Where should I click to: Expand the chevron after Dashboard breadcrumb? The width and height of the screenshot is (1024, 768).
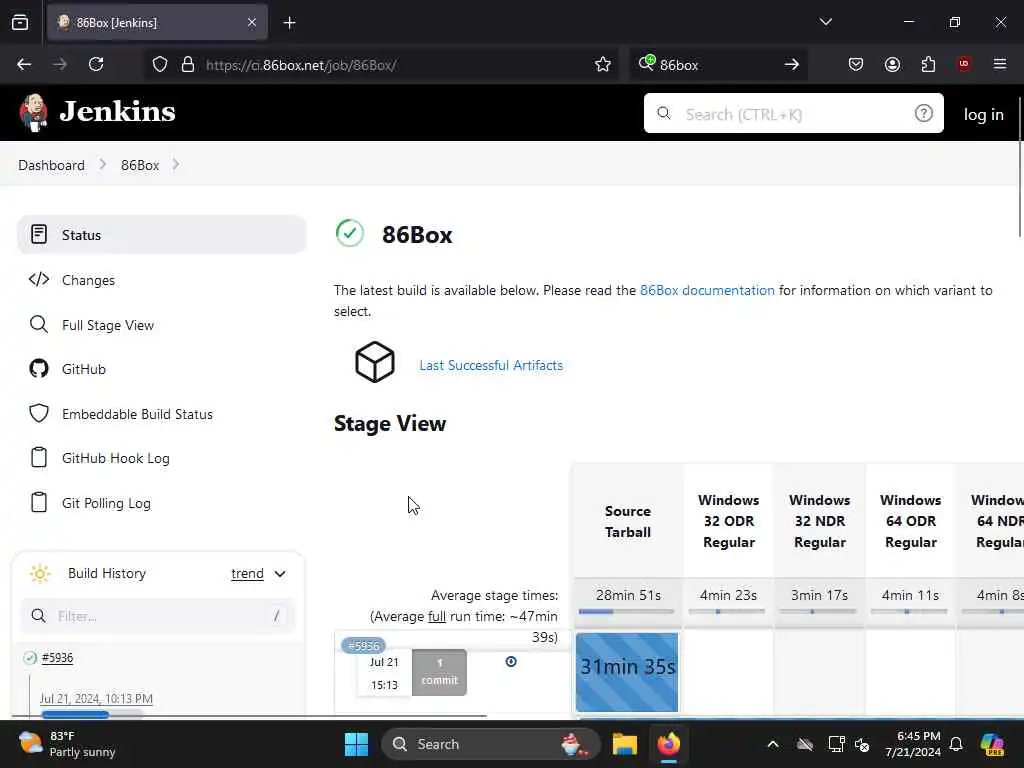coord(103,165)
